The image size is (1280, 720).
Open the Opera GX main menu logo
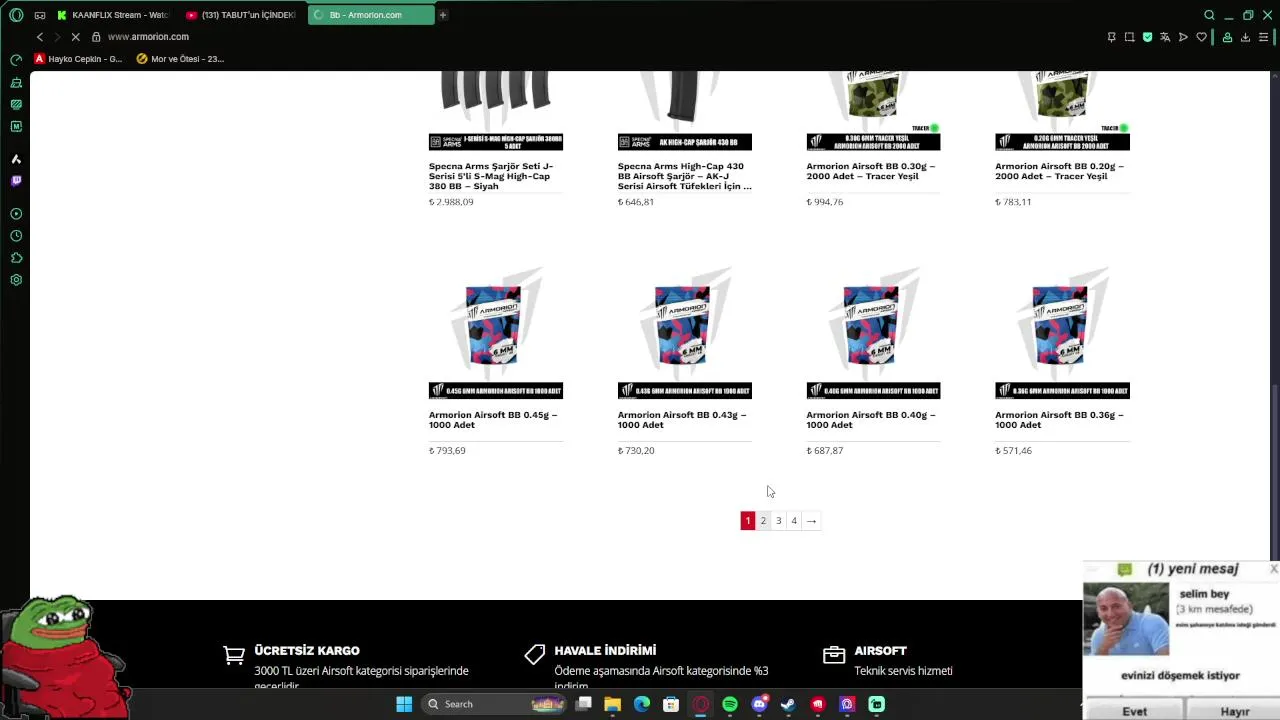(16, 15)
